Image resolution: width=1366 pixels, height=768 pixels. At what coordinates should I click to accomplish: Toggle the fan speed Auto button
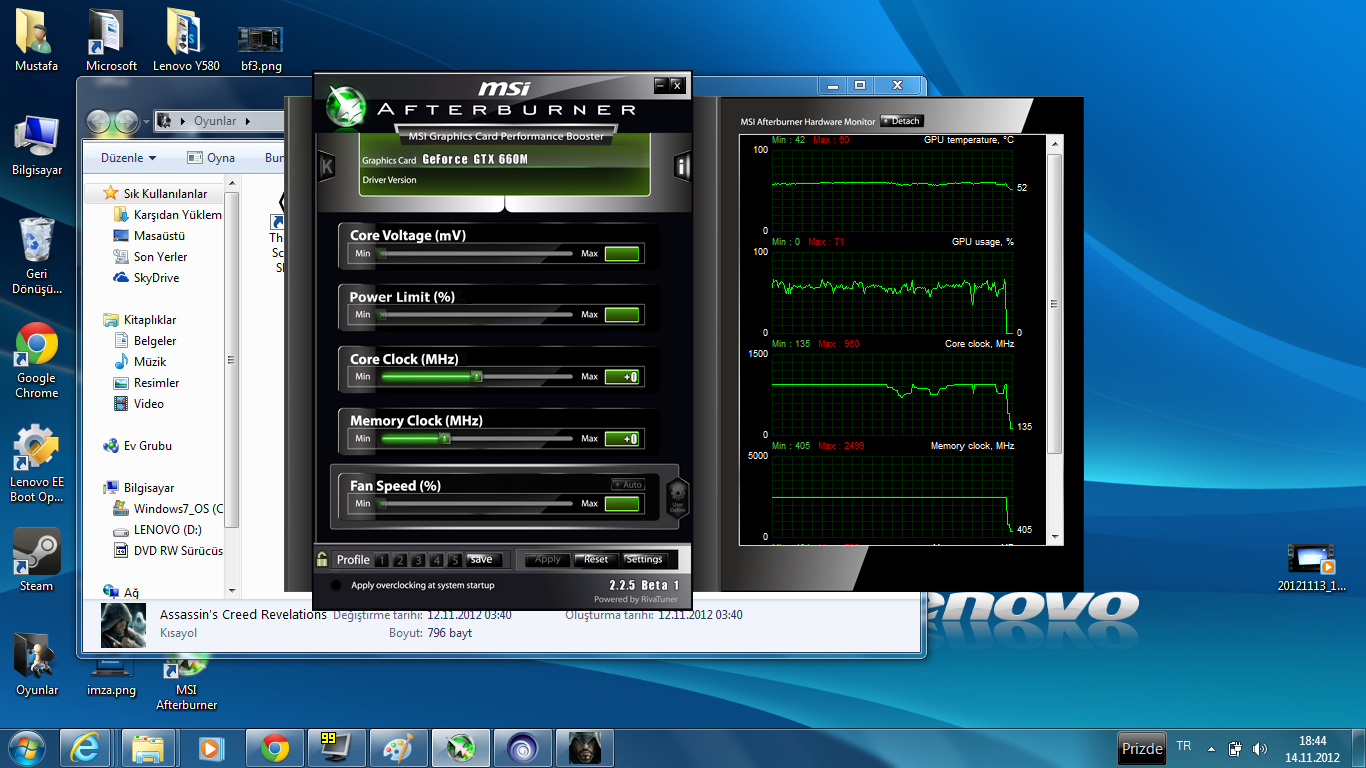point(628,485)
